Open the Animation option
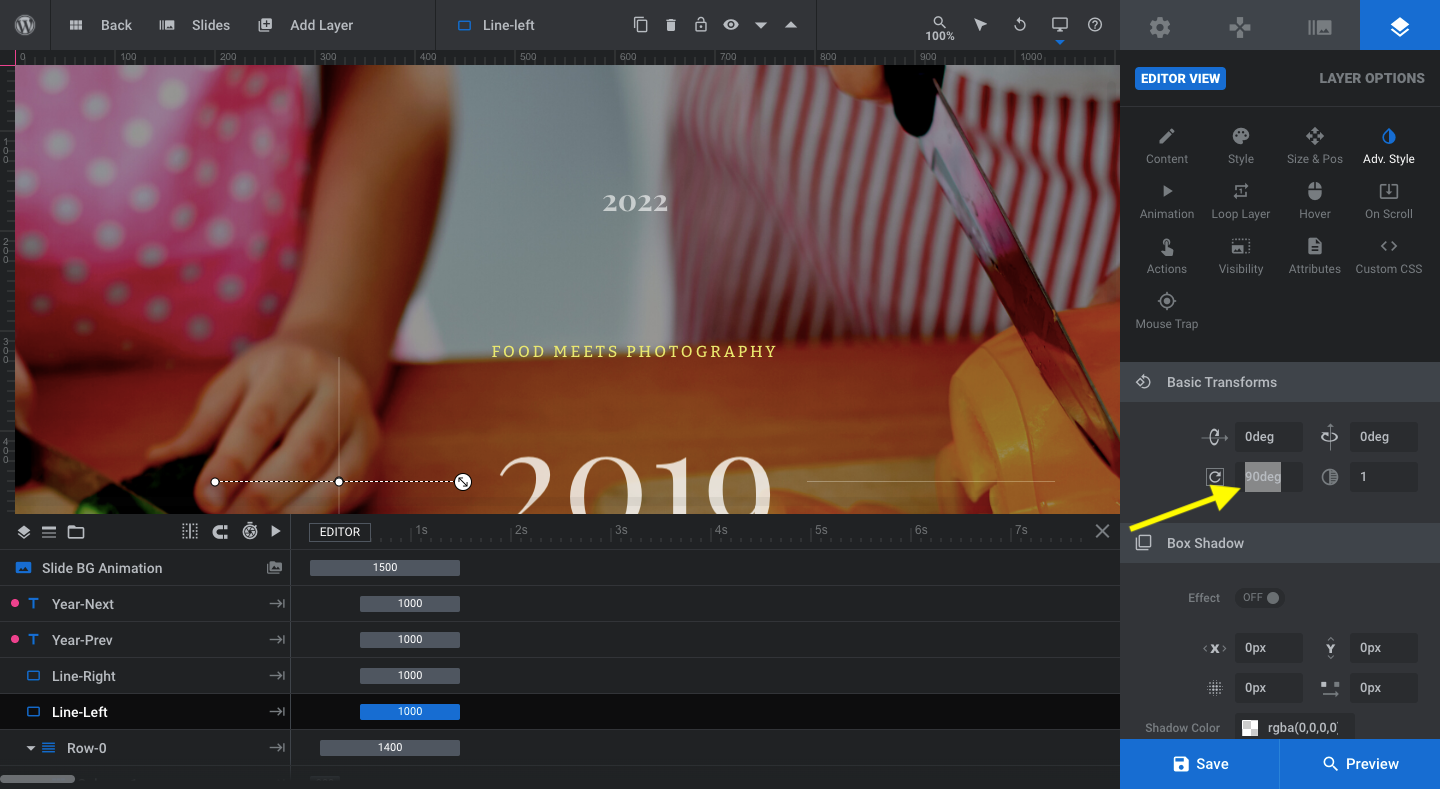 point(1167,201)
